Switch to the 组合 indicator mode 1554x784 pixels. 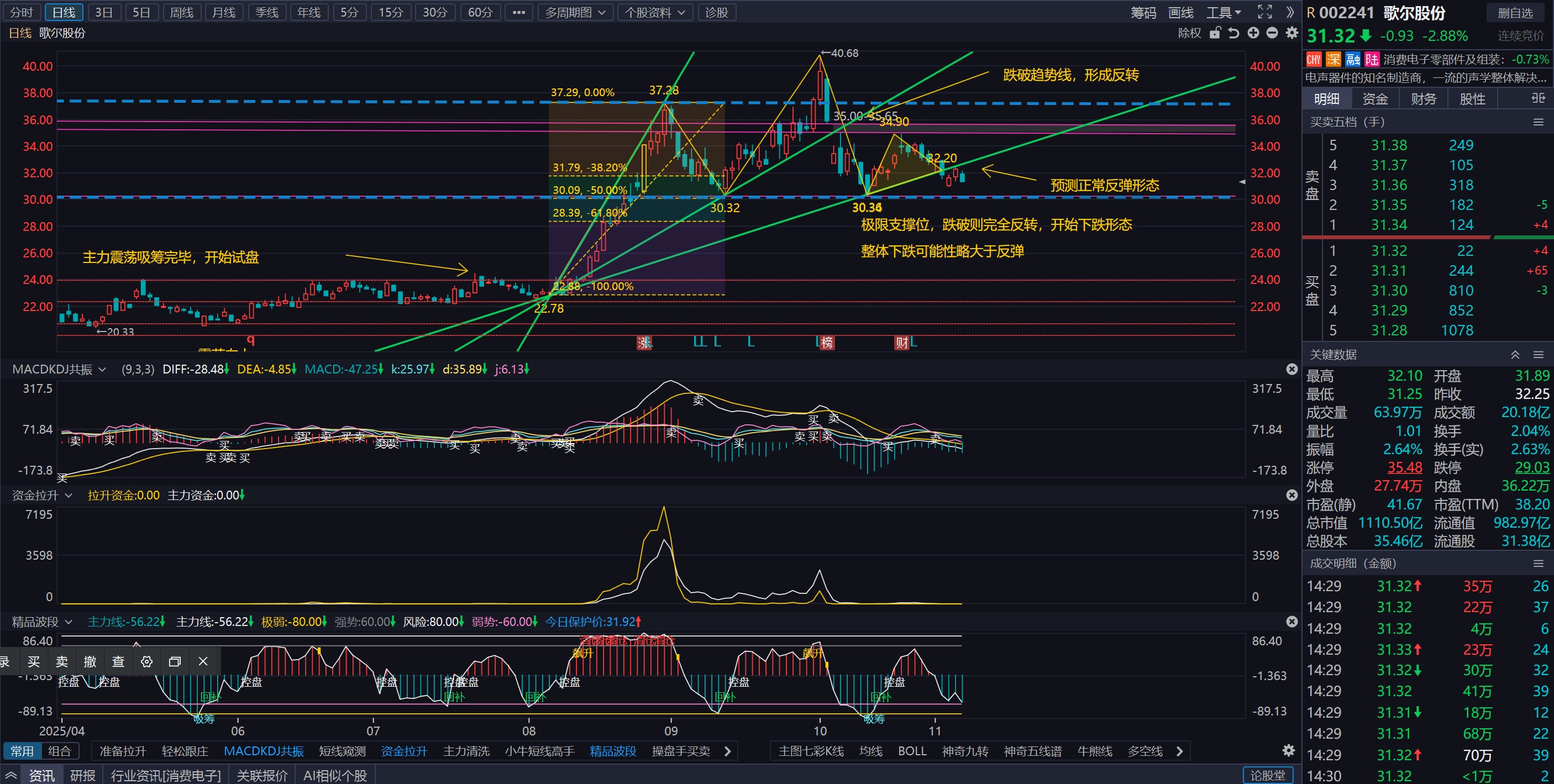(x=59, y=751)
